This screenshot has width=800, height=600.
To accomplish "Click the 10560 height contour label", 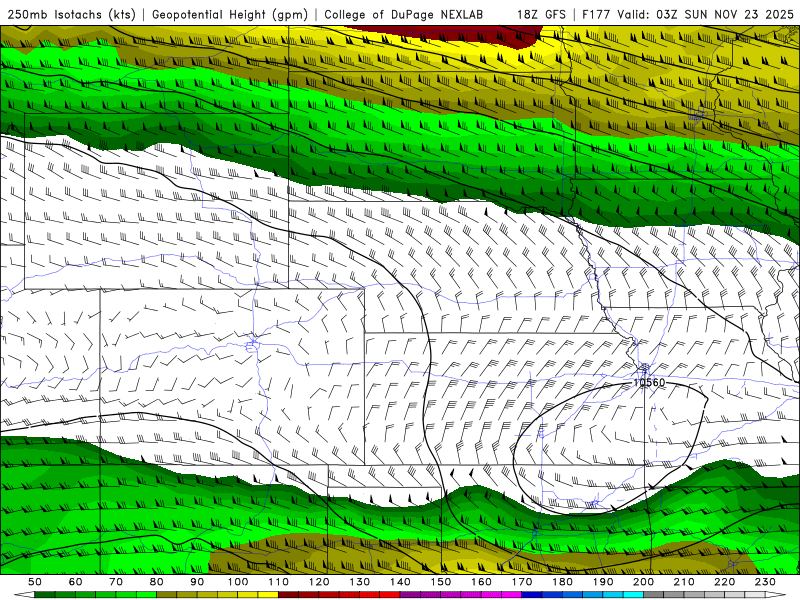I will pos(649,382).
